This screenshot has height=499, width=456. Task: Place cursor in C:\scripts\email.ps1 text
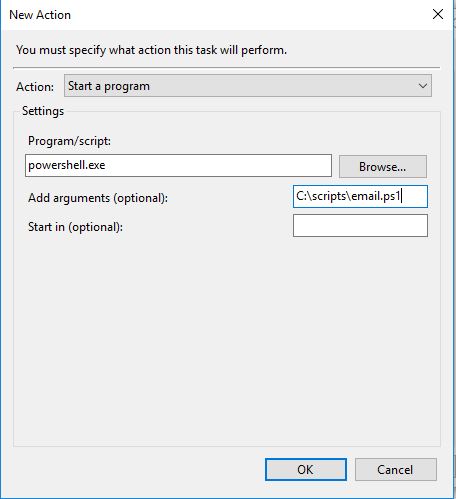pos(348,196)
